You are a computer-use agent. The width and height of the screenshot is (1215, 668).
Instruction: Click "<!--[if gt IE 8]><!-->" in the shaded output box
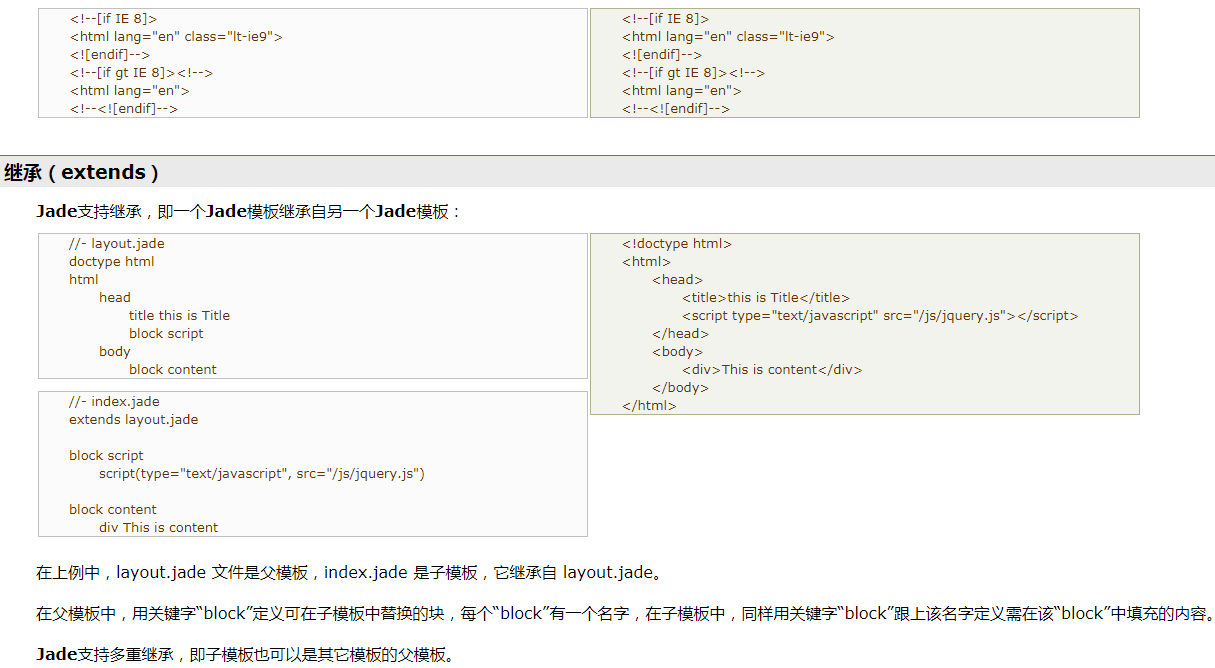click(x=693, y=72)
